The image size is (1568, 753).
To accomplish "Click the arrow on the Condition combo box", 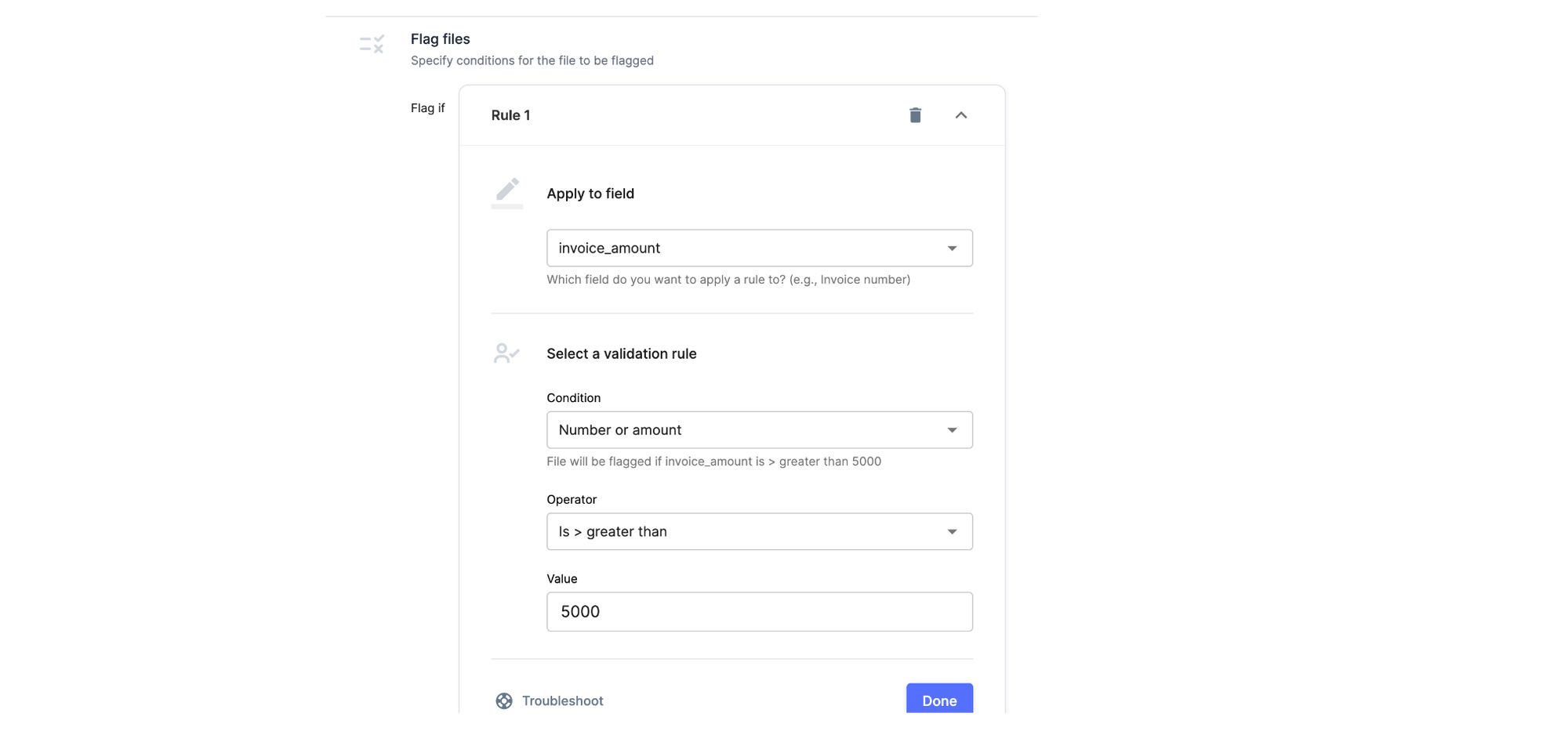I will coord(952,430).
